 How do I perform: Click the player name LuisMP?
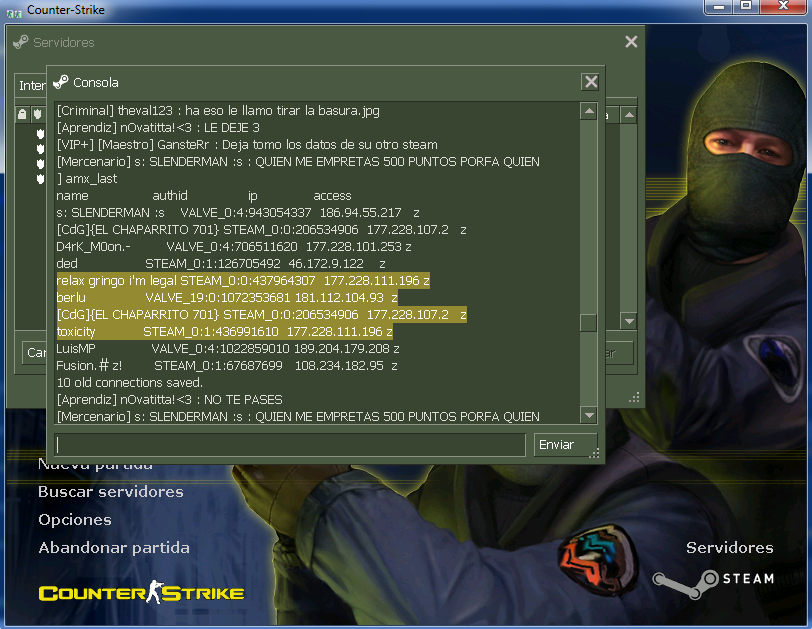[76, 349]
